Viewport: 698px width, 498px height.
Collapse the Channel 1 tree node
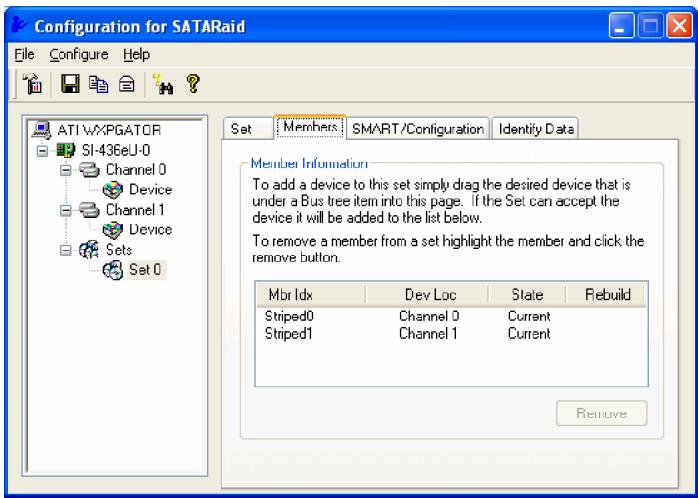click(x=65, y=210)
